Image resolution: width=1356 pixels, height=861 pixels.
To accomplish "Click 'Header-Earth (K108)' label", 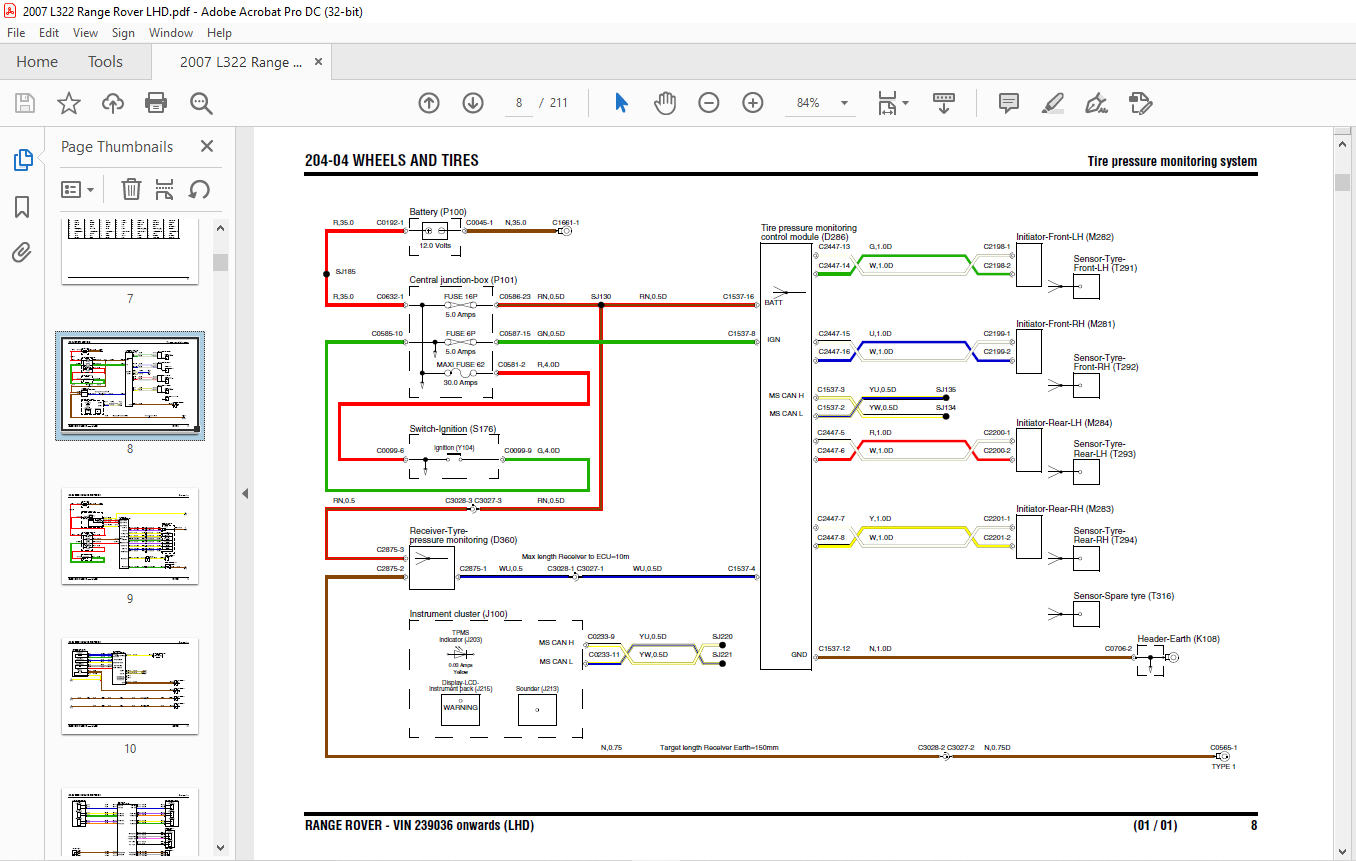I will point(1178,639).
